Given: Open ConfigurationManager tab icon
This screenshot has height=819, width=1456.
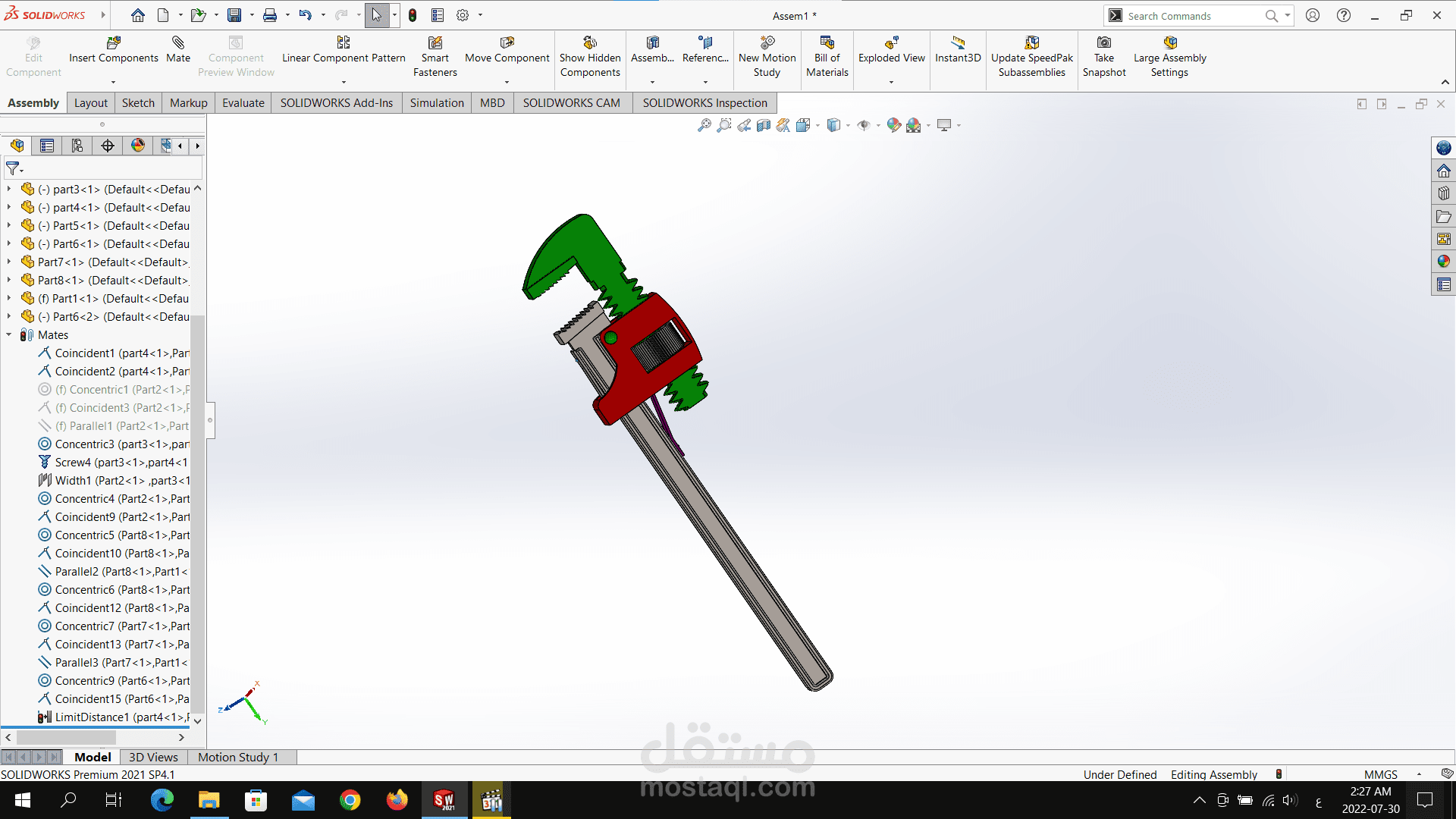Looking at the screenshot, I should click(x=77, y=146).
